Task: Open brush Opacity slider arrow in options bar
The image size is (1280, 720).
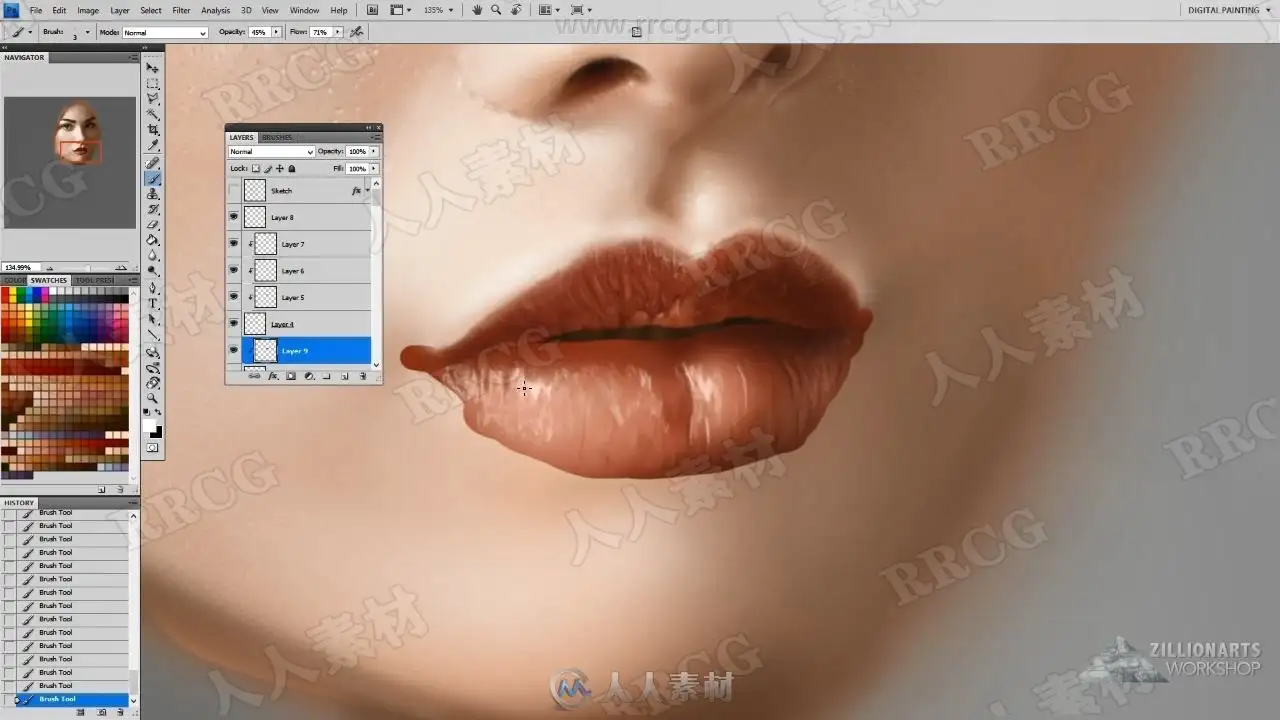Action: (x=276, y=32)
